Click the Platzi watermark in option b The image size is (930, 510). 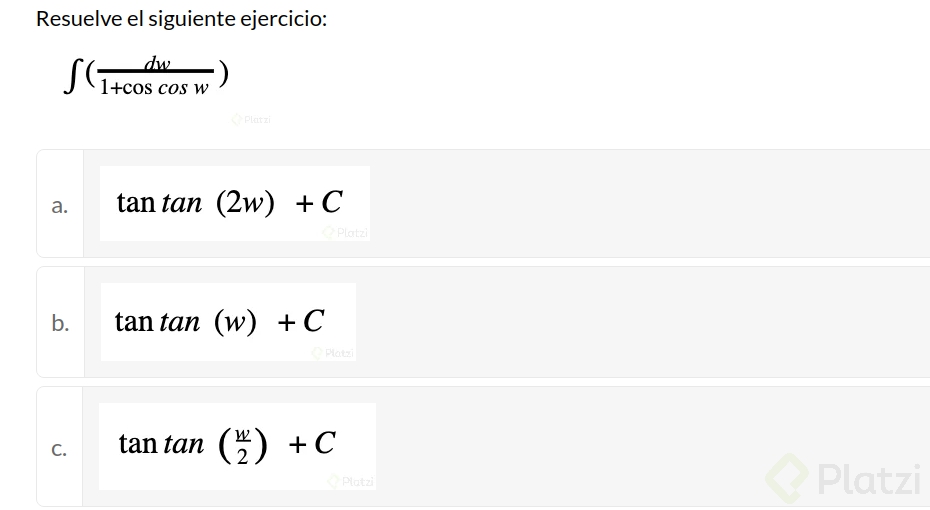(333, 353)
